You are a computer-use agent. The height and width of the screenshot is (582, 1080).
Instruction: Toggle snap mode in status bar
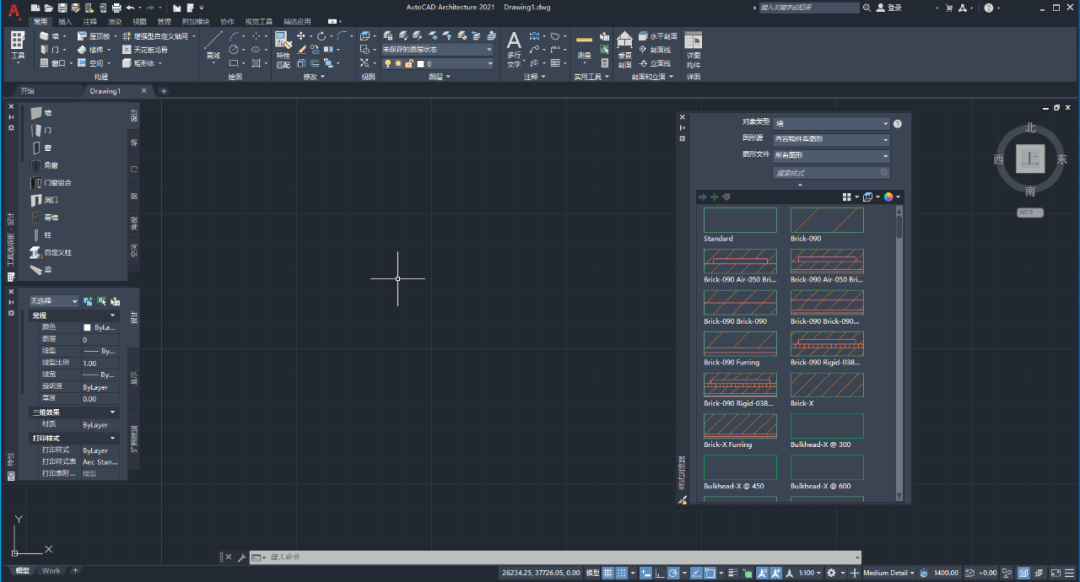pos(622,573)
